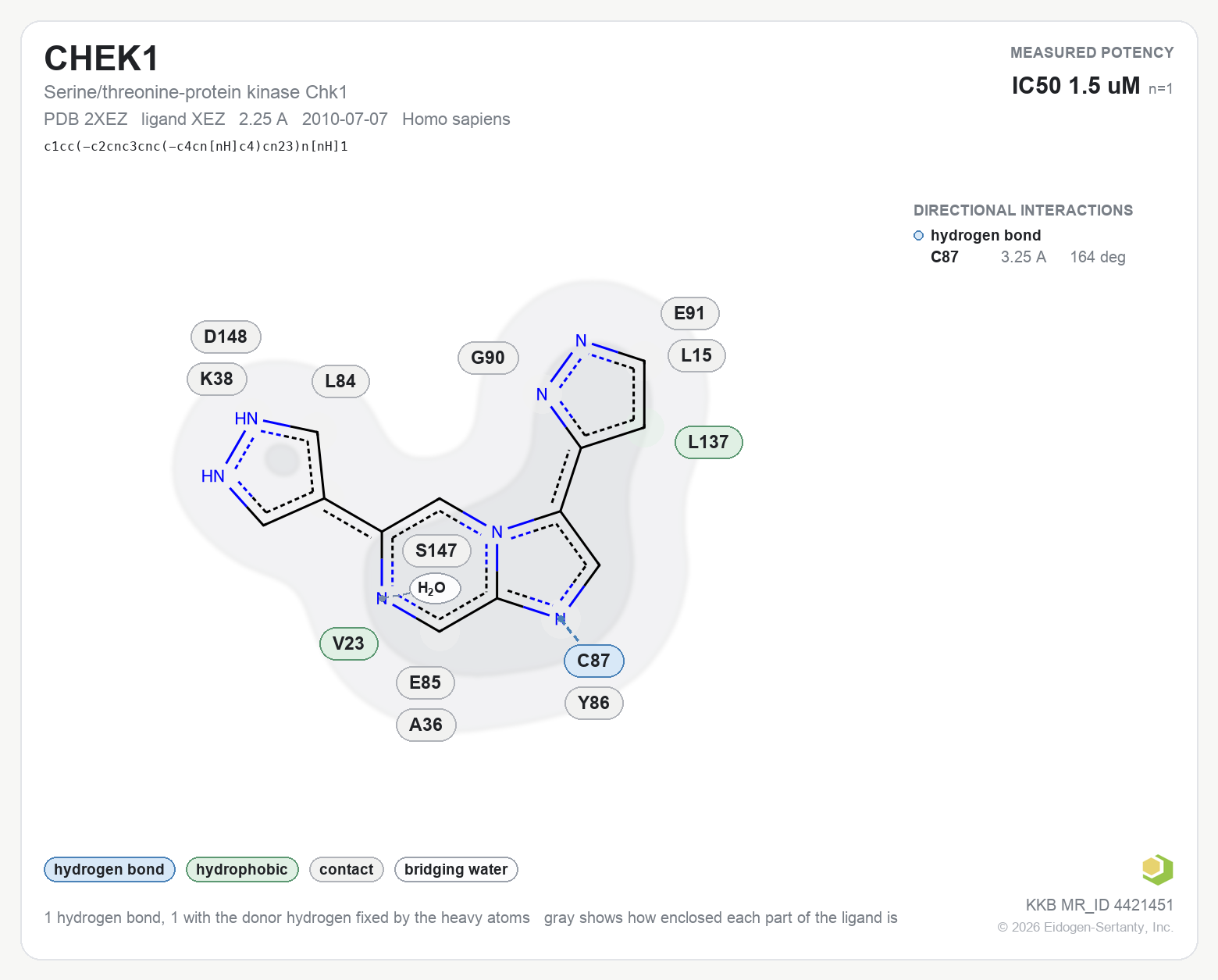Select the bridging water legend pill

click(x=456, y=870)
